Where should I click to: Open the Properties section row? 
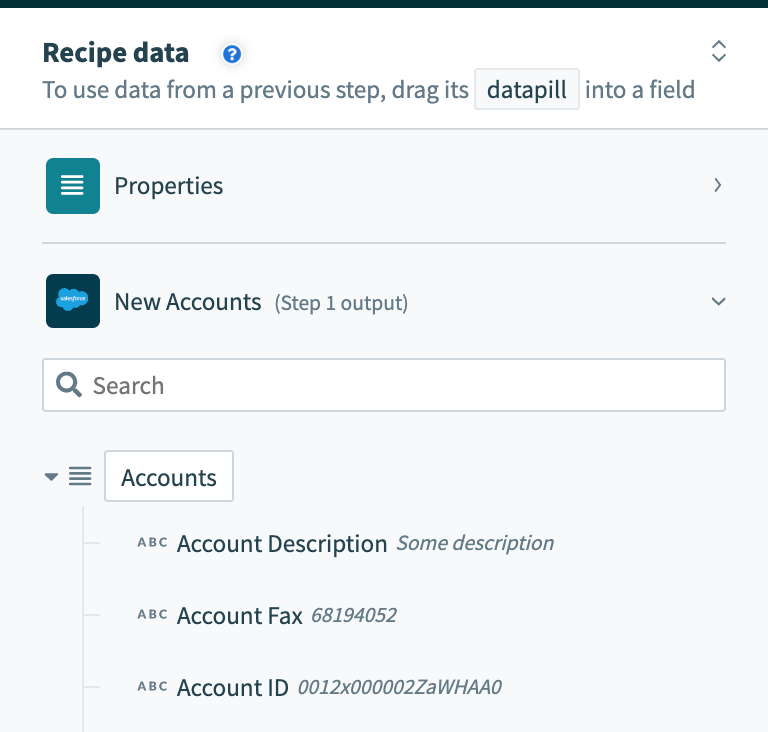[384, 186]
